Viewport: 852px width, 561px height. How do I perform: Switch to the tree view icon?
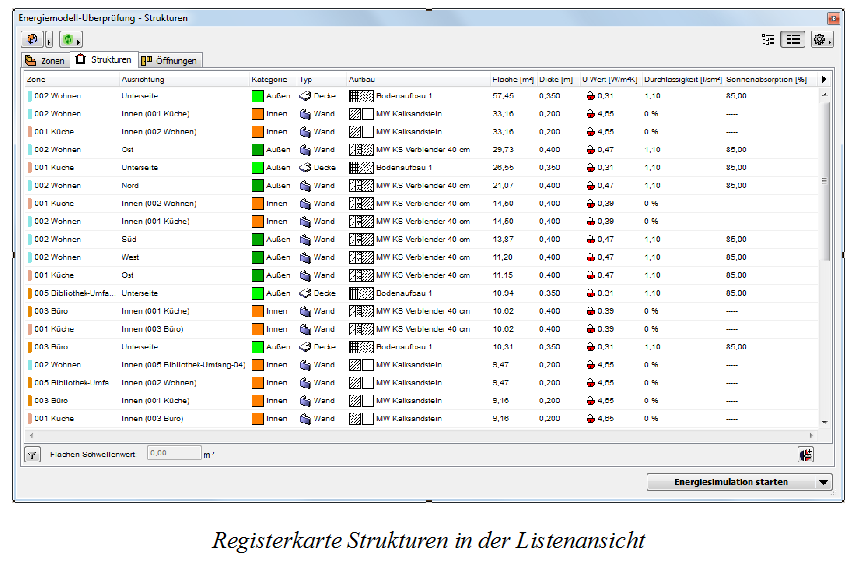tap(768, 39)
